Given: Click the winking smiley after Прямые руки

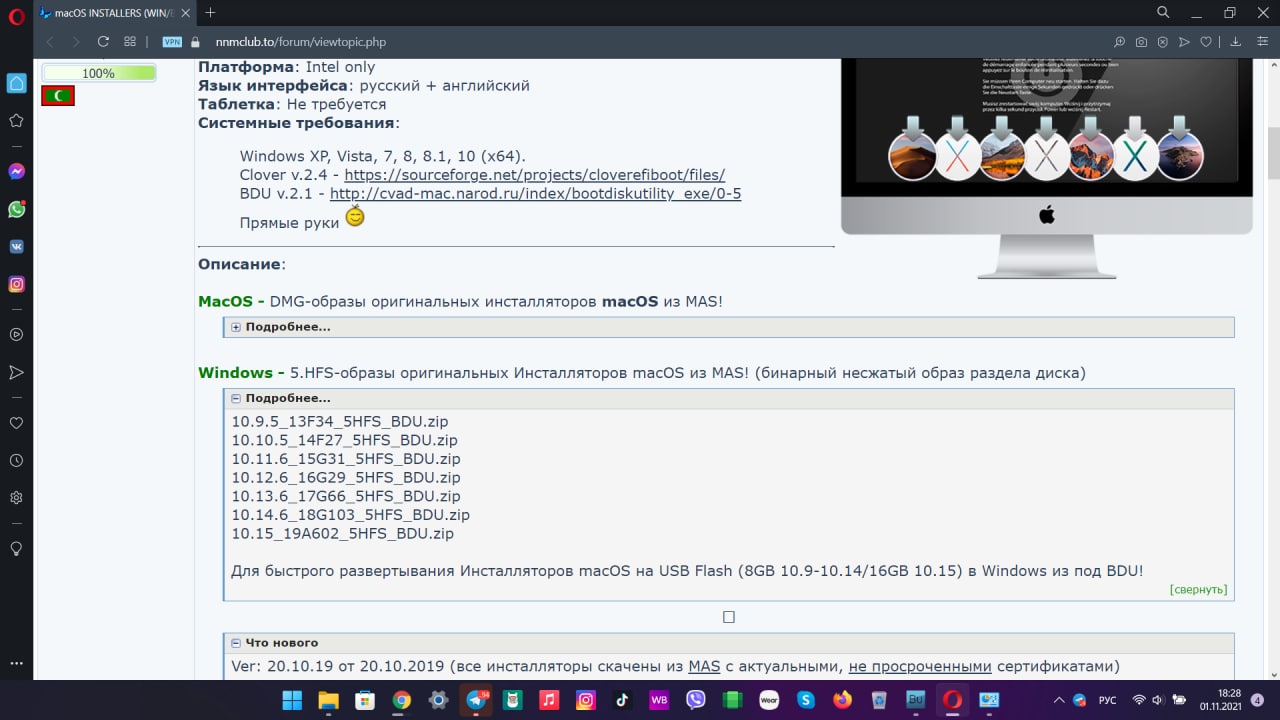Looking at the screenshot, I should (355, 216).
